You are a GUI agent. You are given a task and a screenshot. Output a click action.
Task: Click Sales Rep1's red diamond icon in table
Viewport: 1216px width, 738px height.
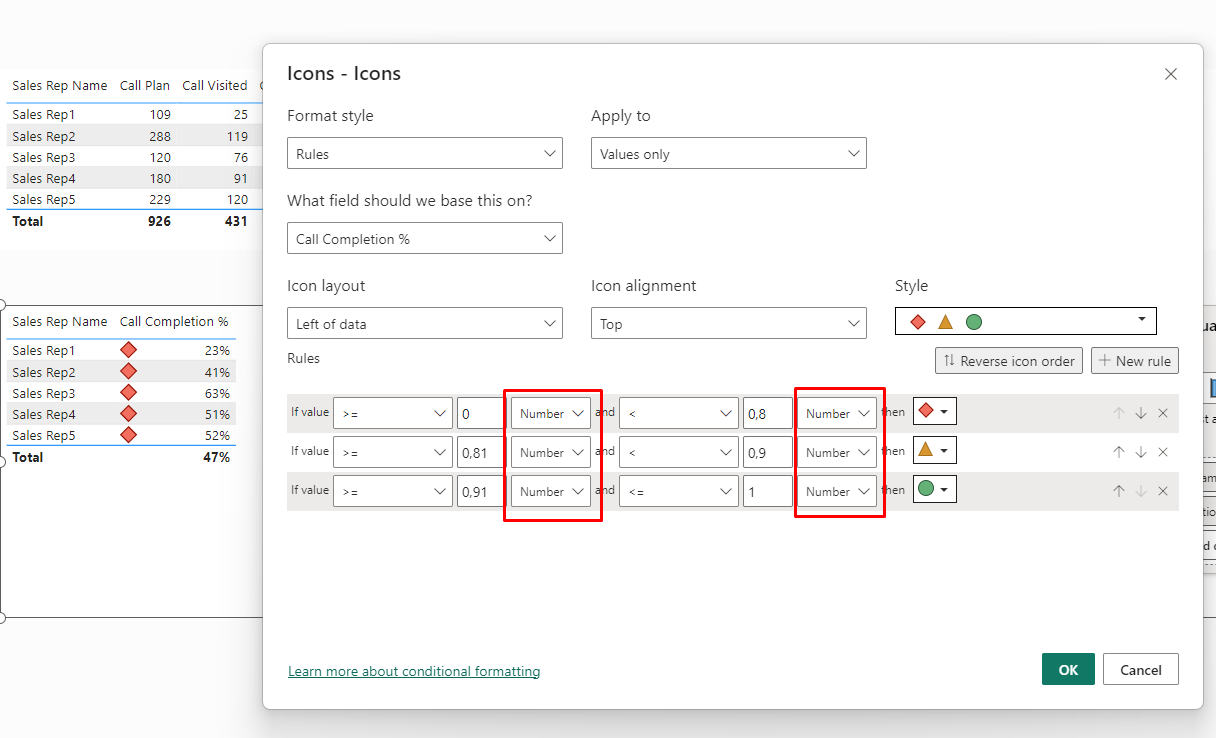click(x=128, y=350)
